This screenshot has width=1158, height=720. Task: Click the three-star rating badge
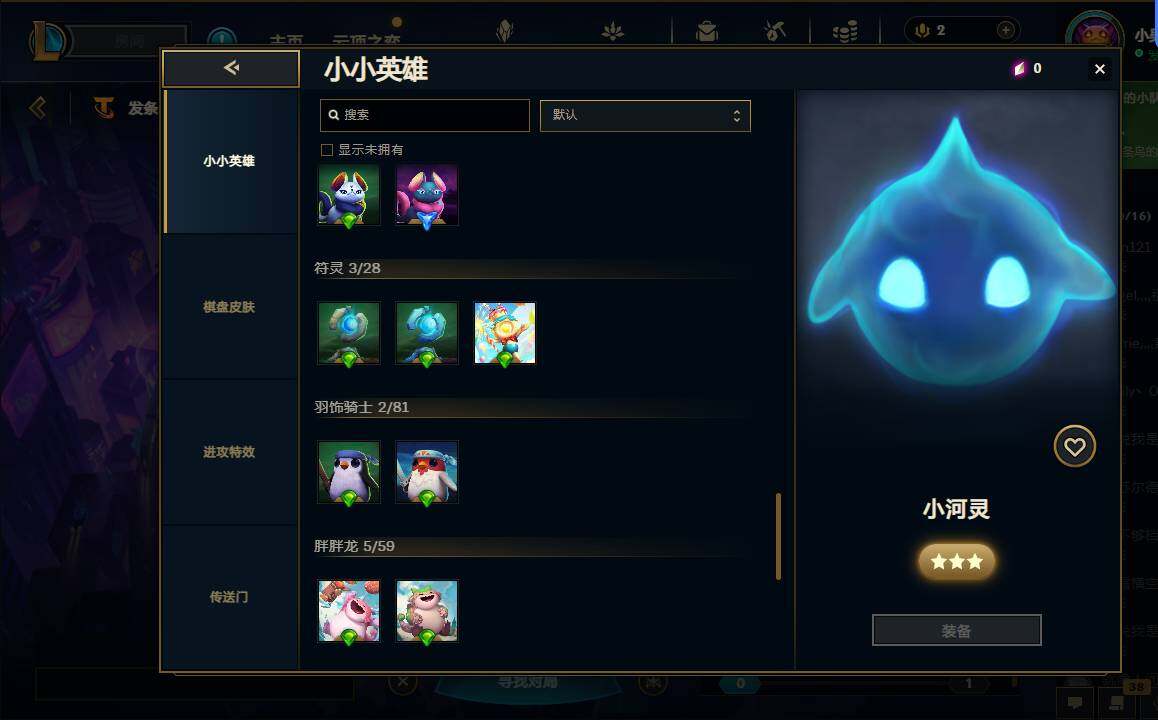tap(956, 562)
